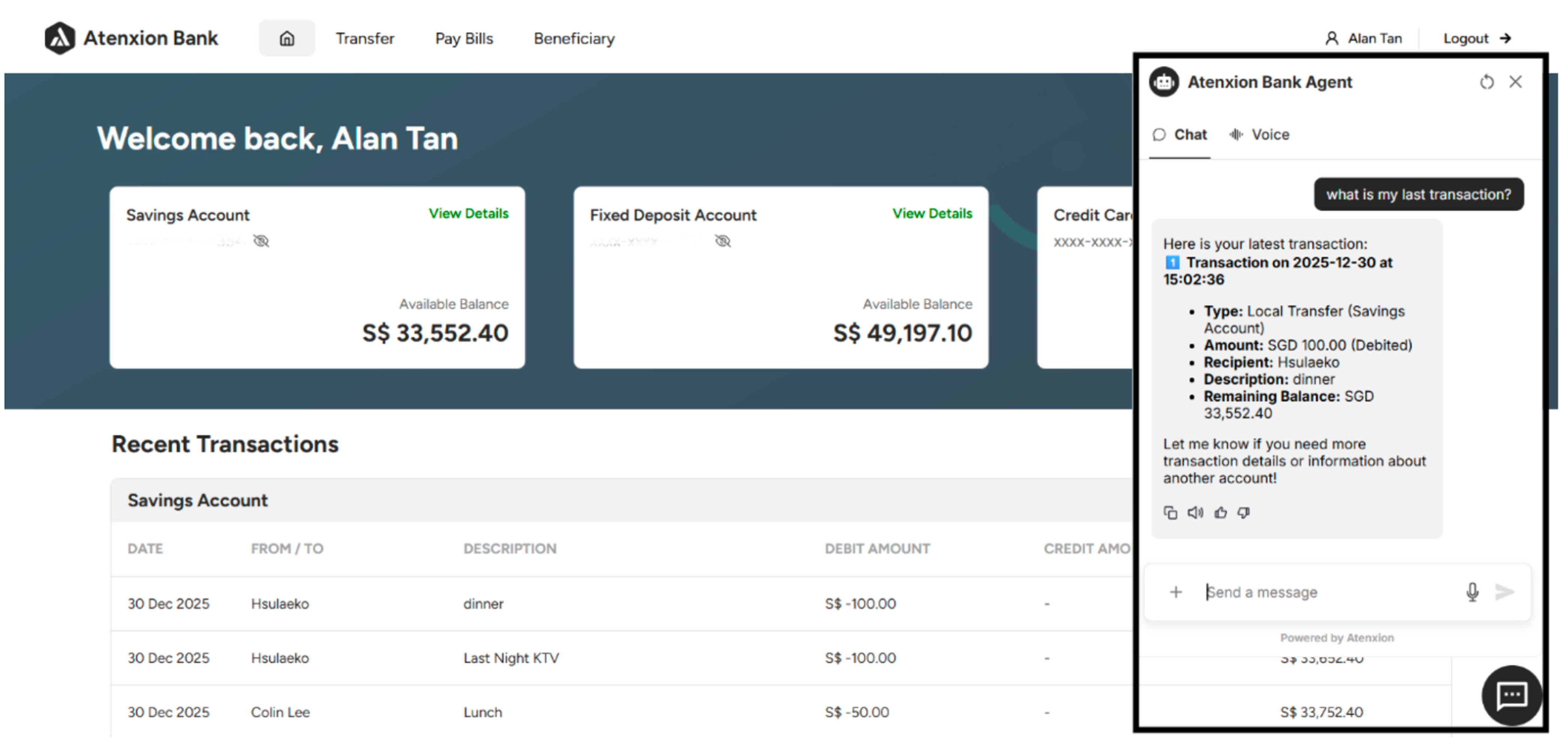Copy the agent's response message
Screen dimensions: 1568x744
tap(1170, 513)
